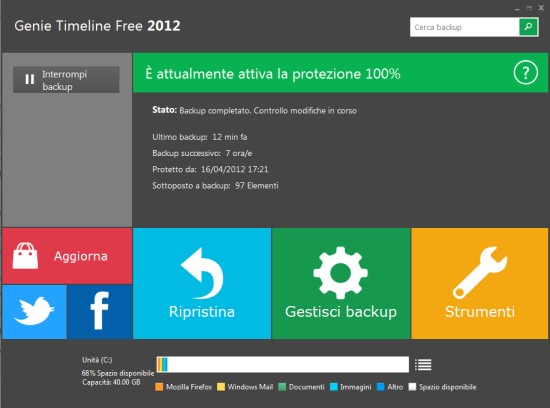Viewport: 550px width, 408px height.
Task: Open the Strumenti wrench tile
Action: pos(479,283)
